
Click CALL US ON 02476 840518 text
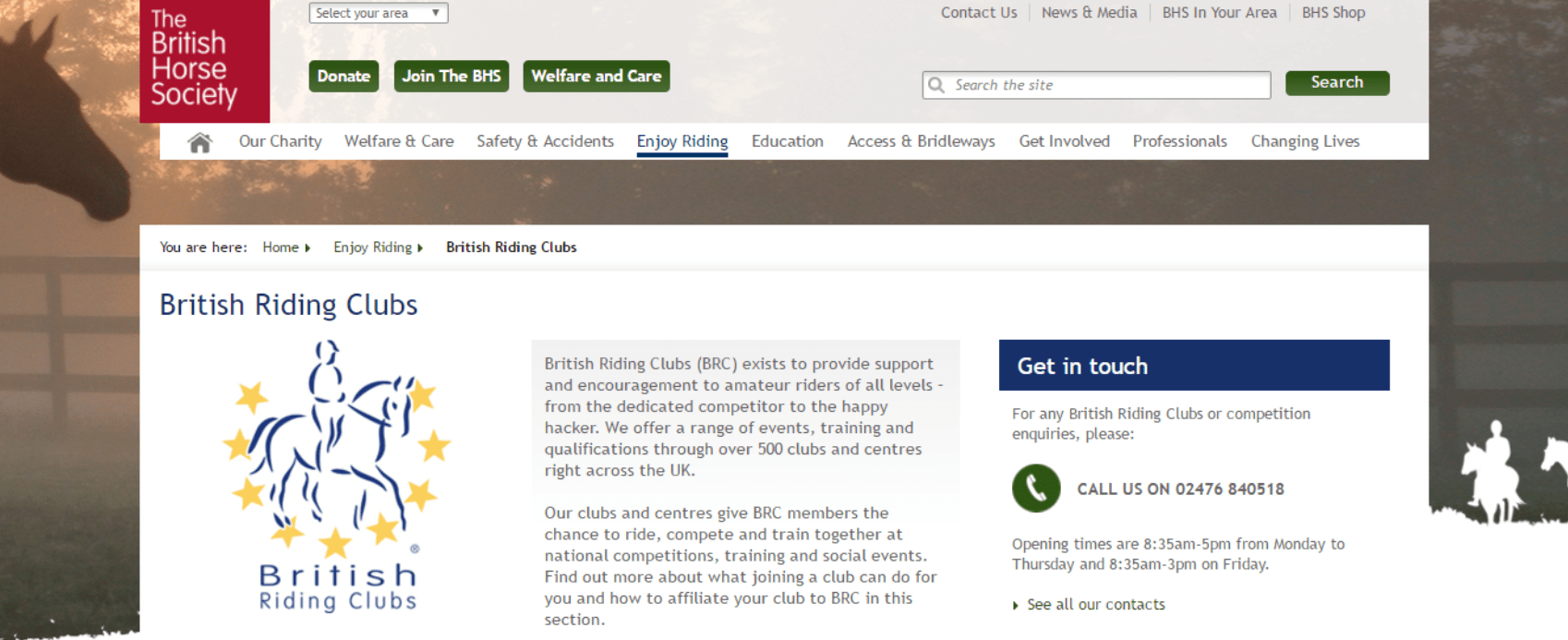pyautogui.click(x=1180, y=489)
